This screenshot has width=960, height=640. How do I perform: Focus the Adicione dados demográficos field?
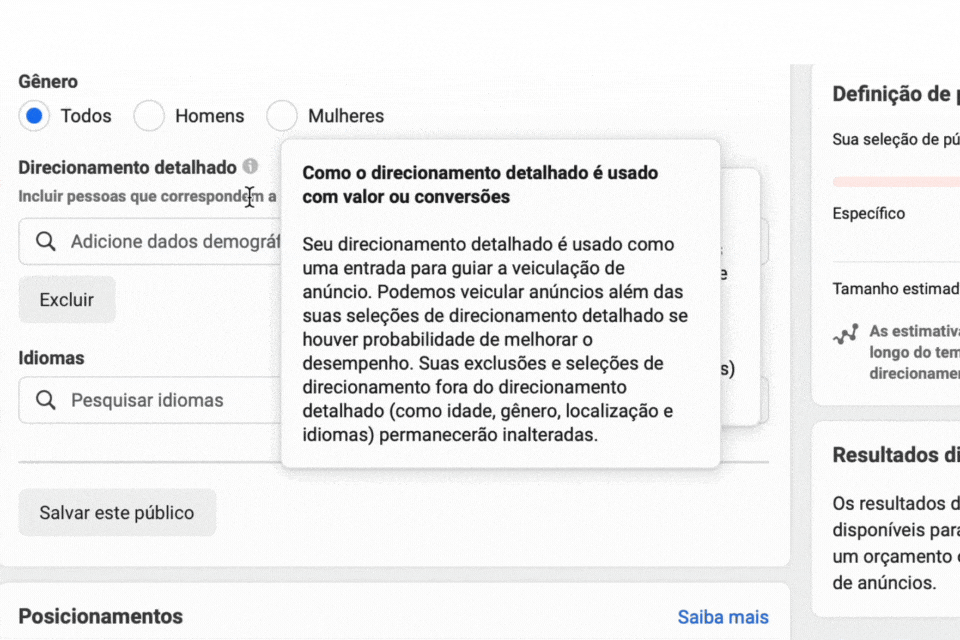tap(170, 242)
